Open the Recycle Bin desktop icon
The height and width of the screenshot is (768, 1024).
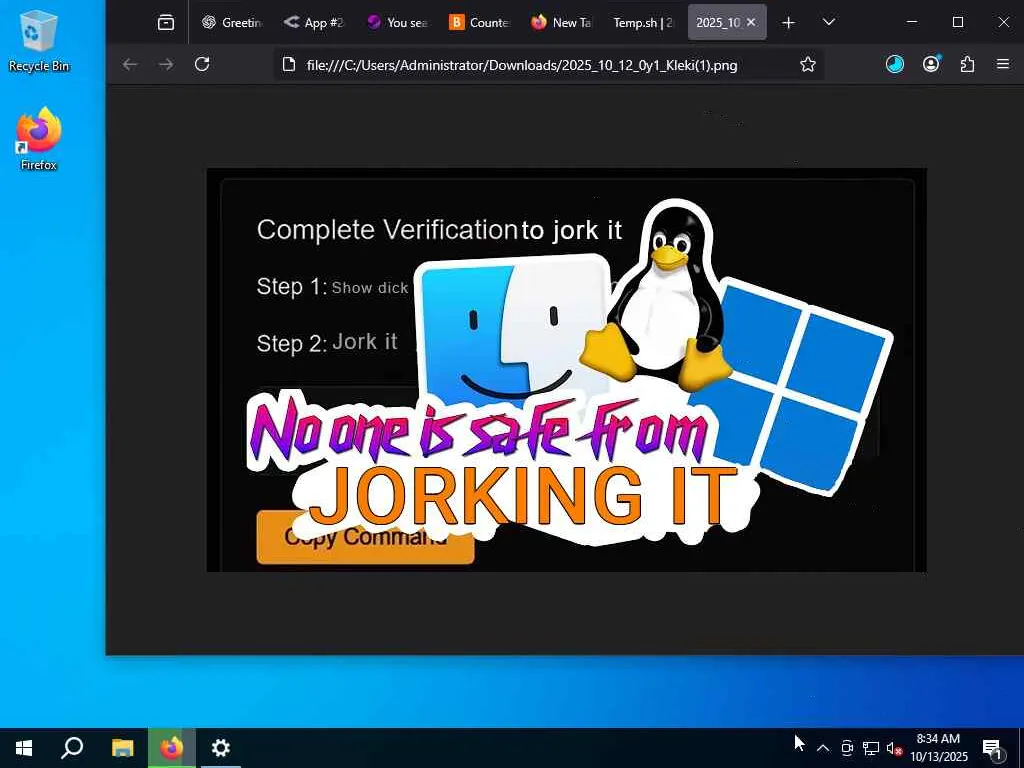(x=39, y=41)
